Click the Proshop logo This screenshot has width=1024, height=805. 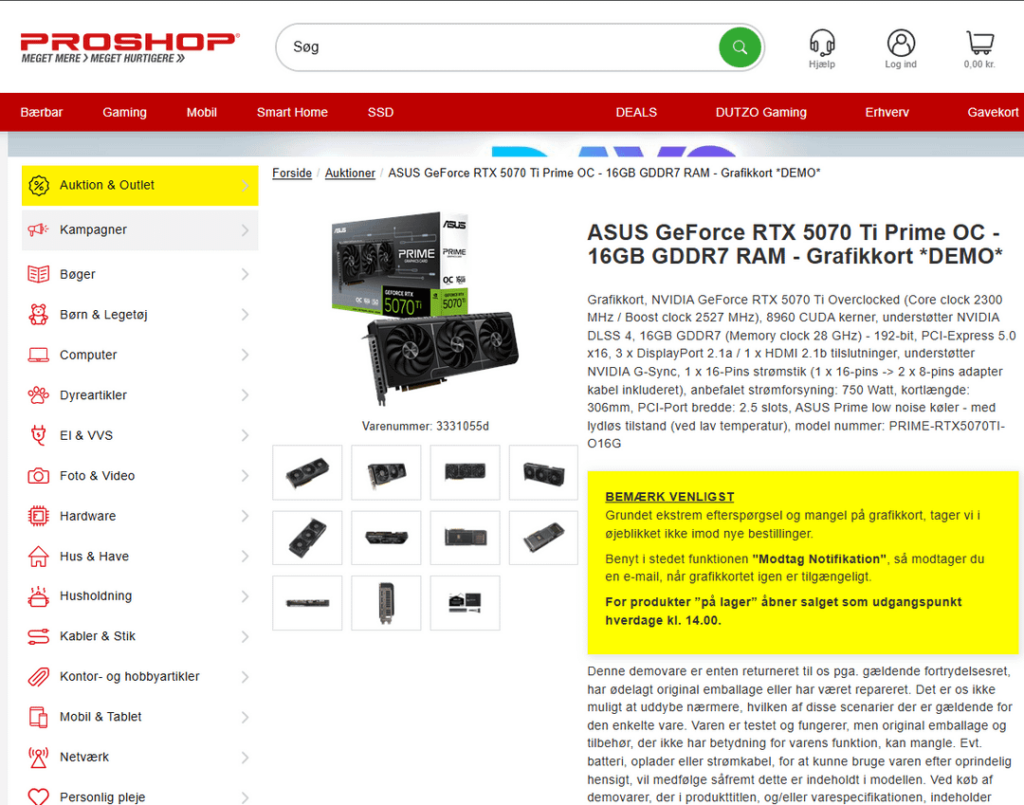click(x=130, y=48)
